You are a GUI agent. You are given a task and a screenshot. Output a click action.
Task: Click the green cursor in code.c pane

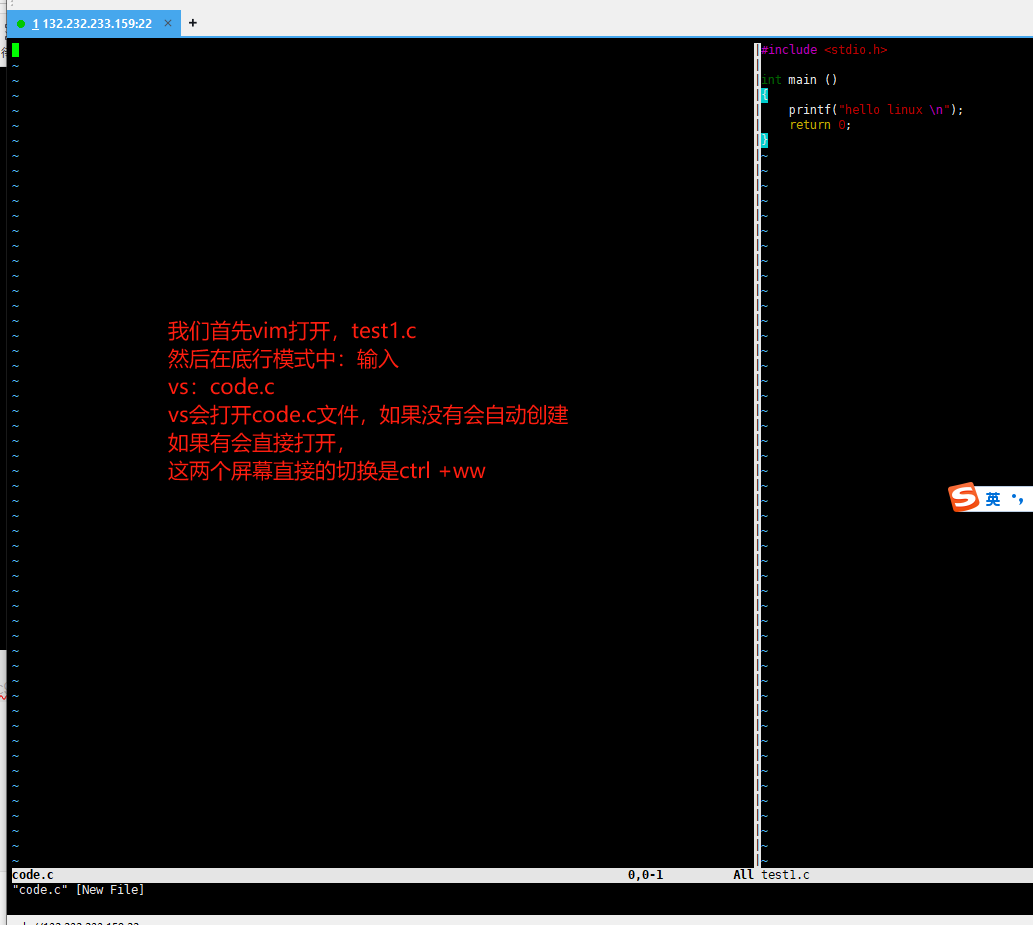(15, 50)
